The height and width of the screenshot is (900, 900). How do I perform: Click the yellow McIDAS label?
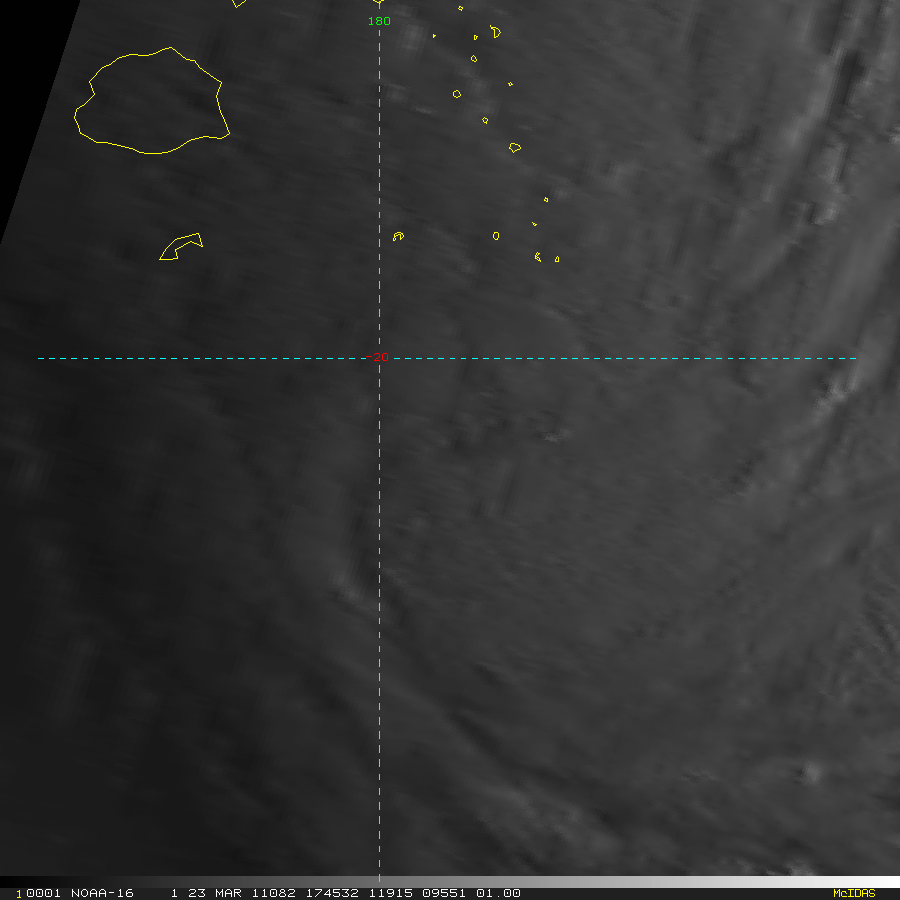[853, 893]
